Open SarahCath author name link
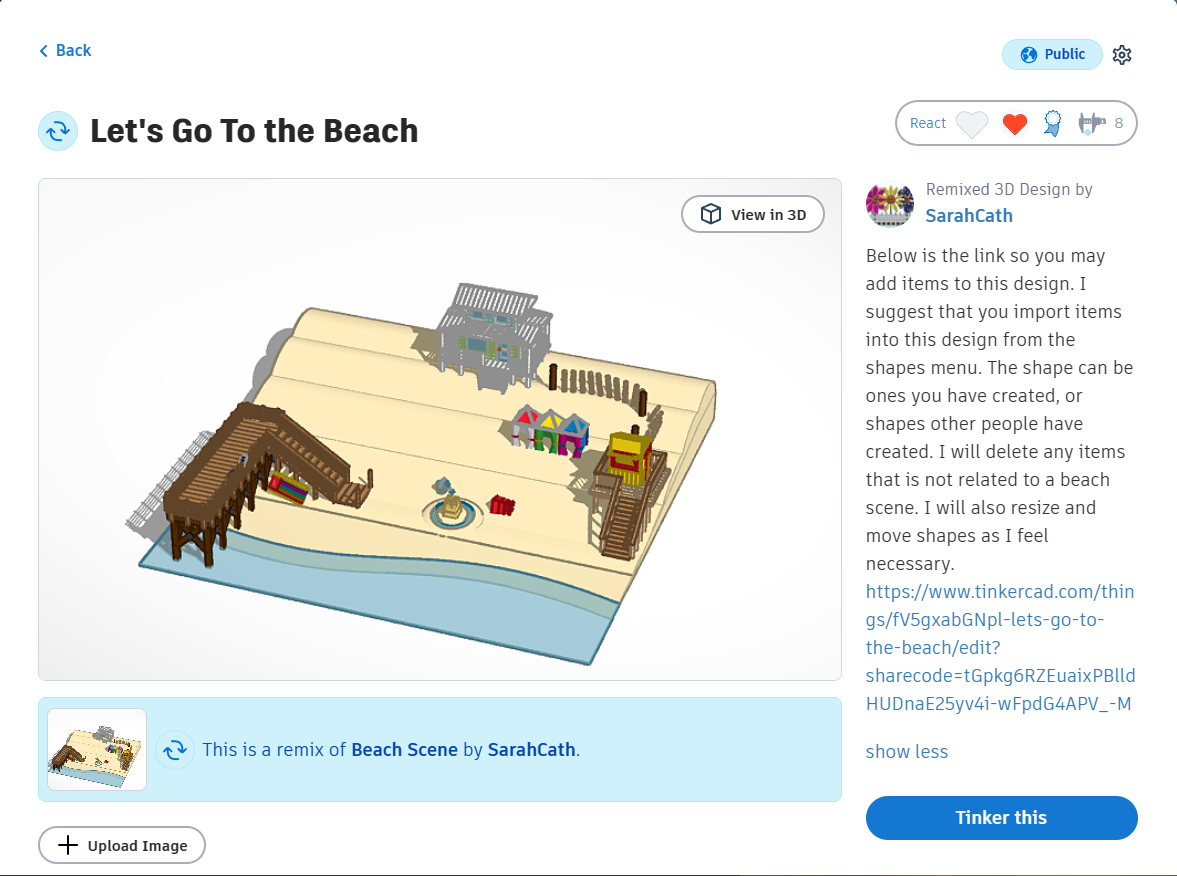 click(x=968, y=216)
